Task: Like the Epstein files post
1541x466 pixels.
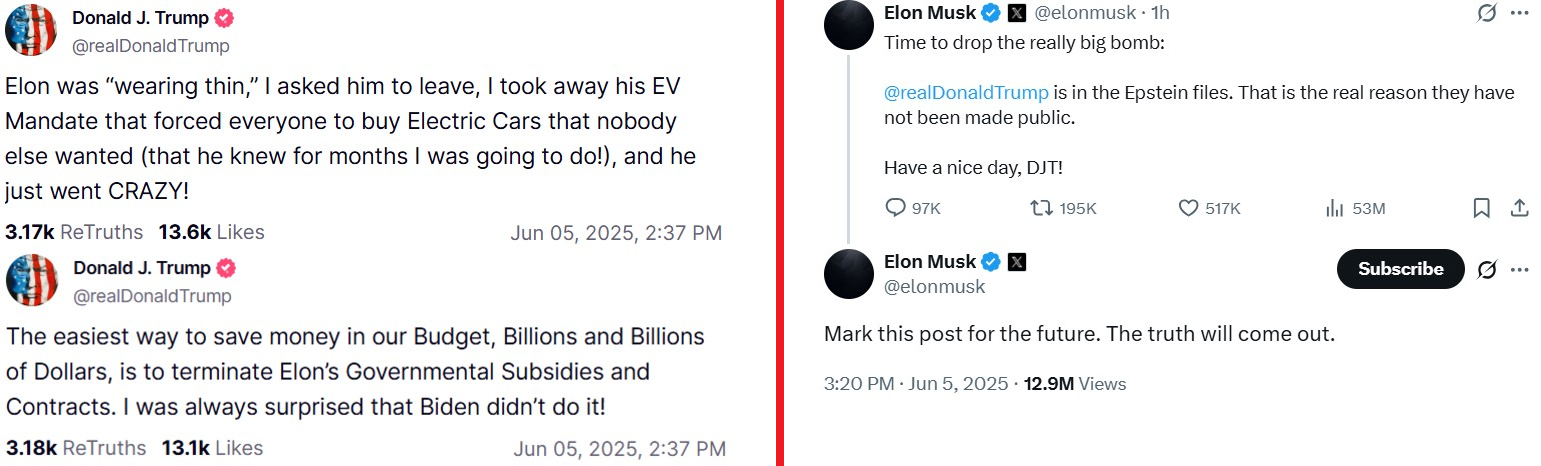Action: pos(1188,208)
